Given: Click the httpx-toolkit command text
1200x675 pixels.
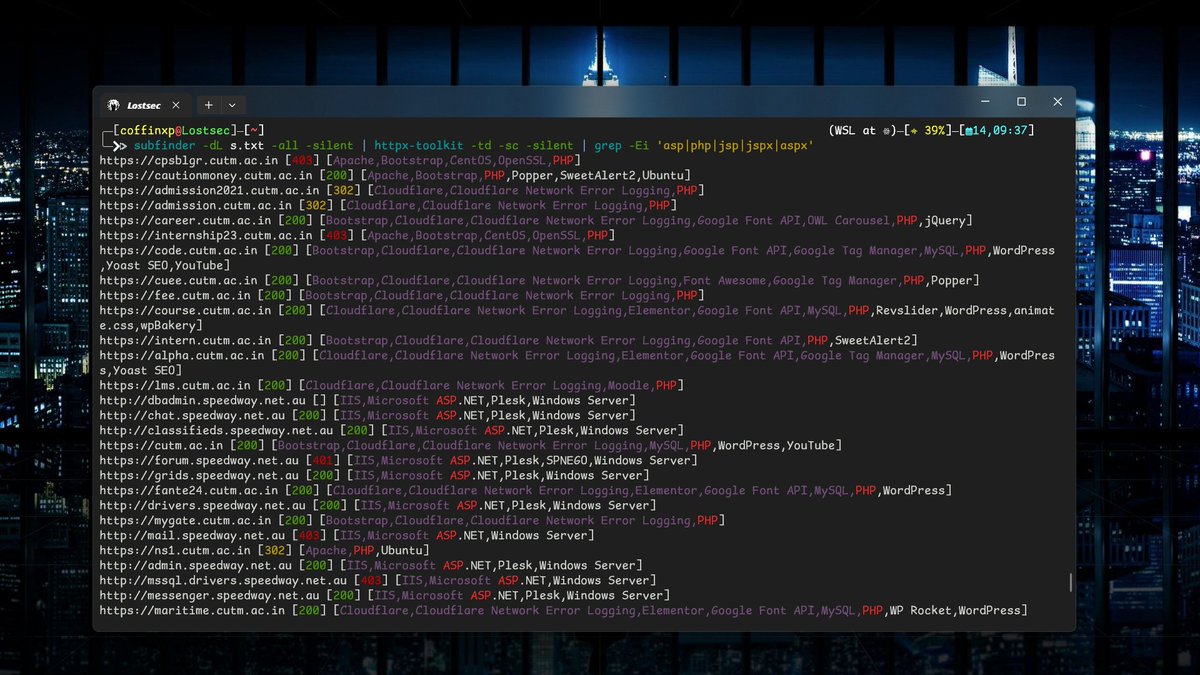Looking at the screenshot, I should coord(420,146).
